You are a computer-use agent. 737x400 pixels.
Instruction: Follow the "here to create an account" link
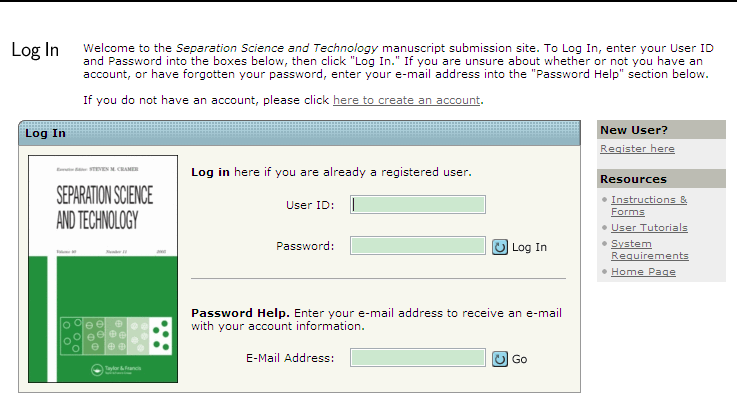[407, 100]
